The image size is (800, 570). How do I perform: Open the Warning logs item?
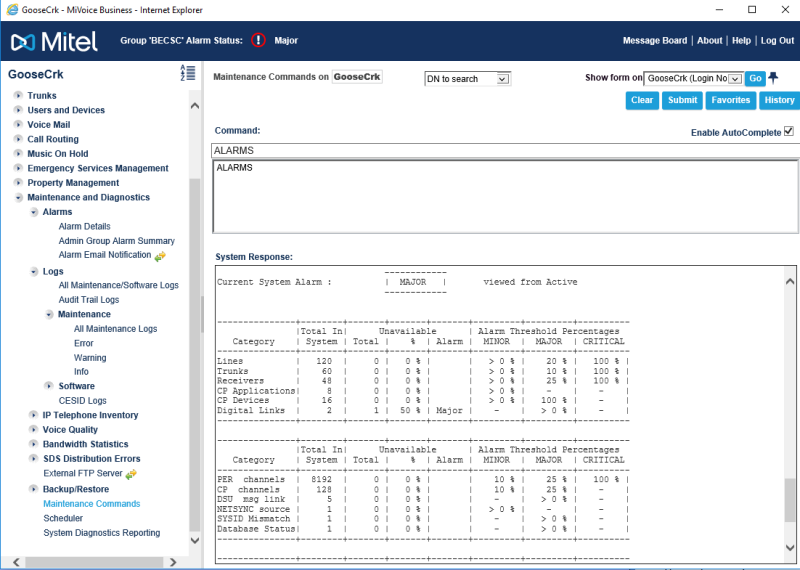point(90,358)
